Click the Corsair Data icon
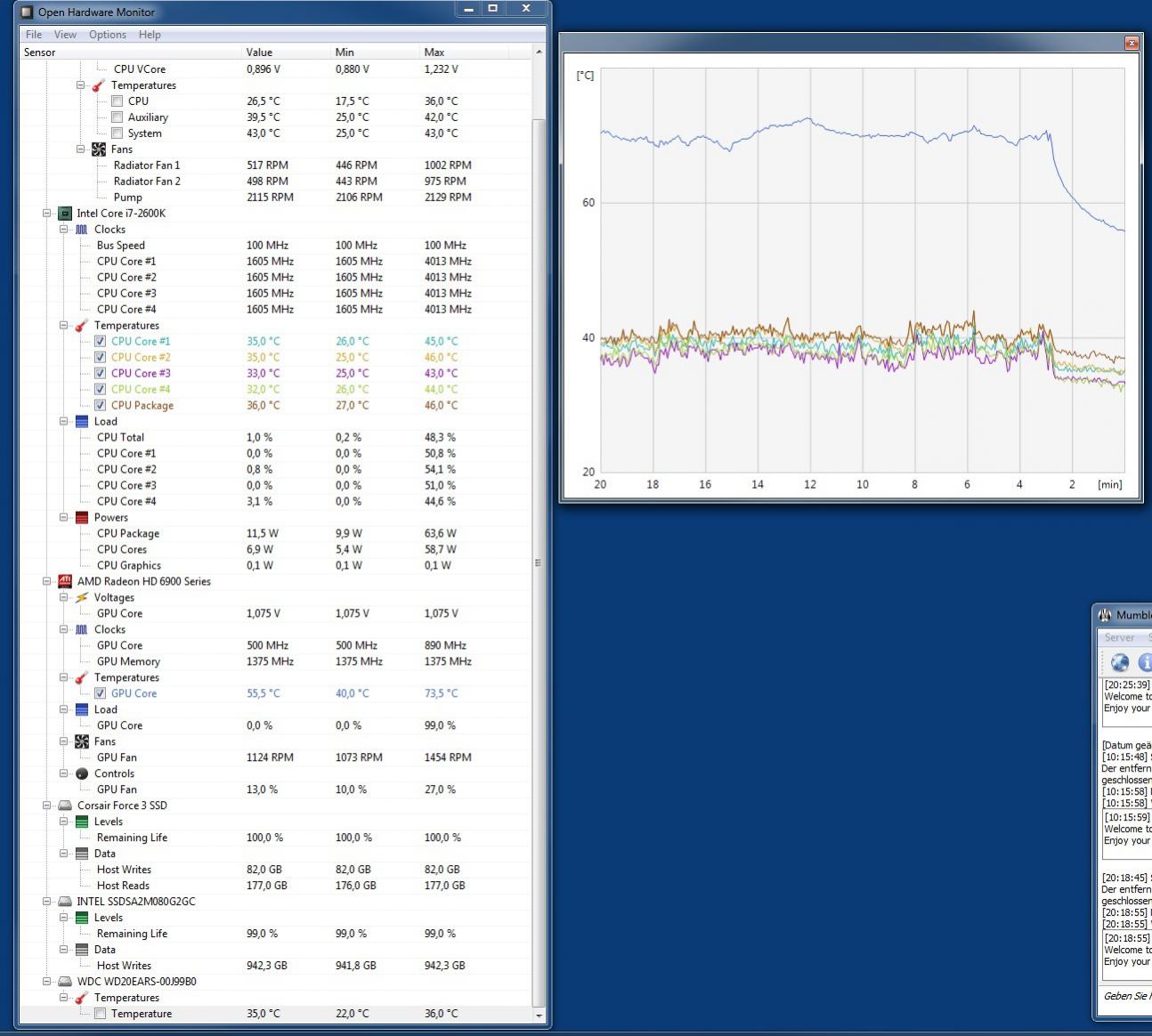This screenshot has height=1036, width=1152. (82, 854)
